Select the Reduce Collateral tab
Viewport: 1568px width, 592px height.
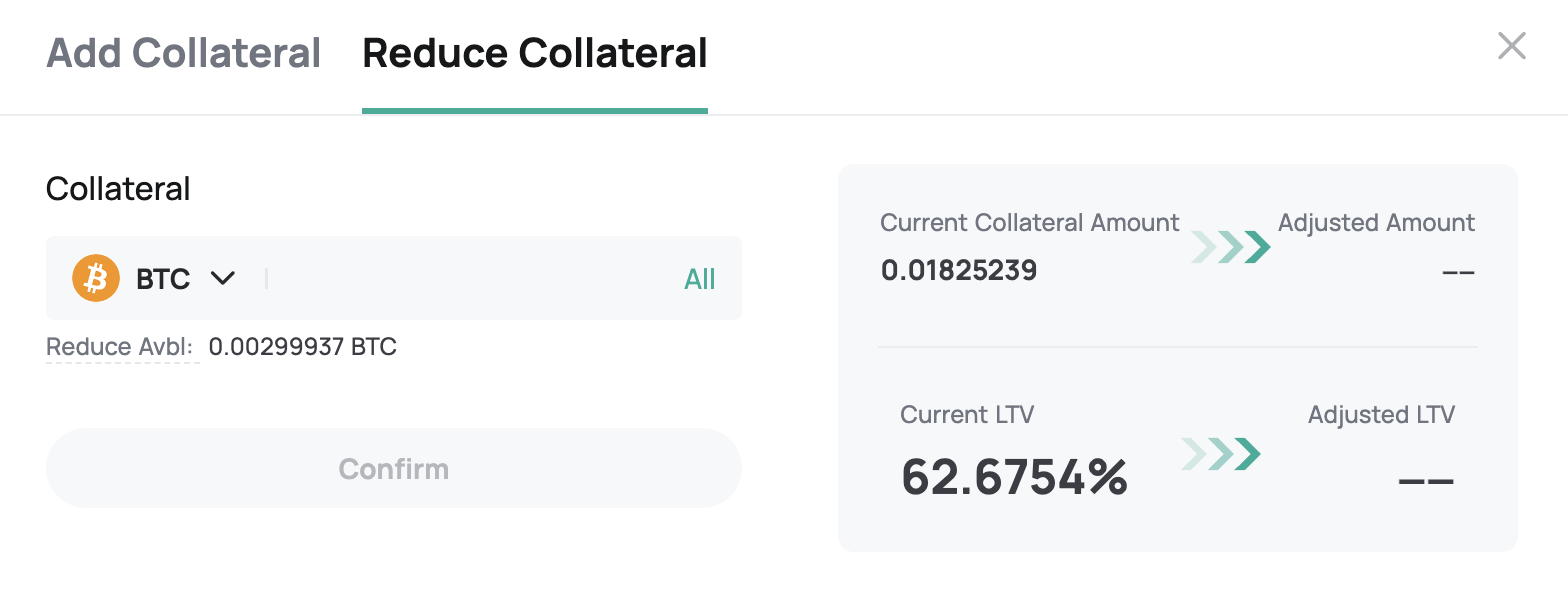tap(535, 53)
